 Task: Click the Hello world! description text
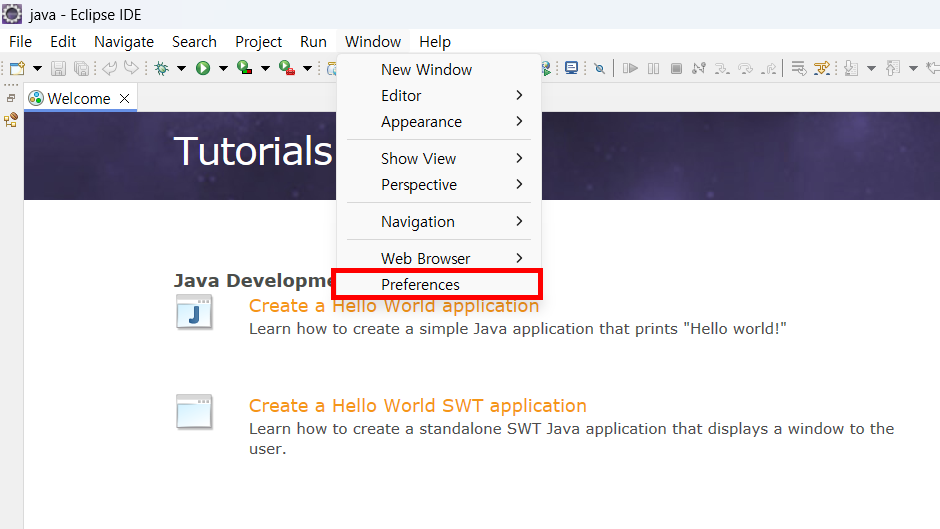click(x=517, y=329)
